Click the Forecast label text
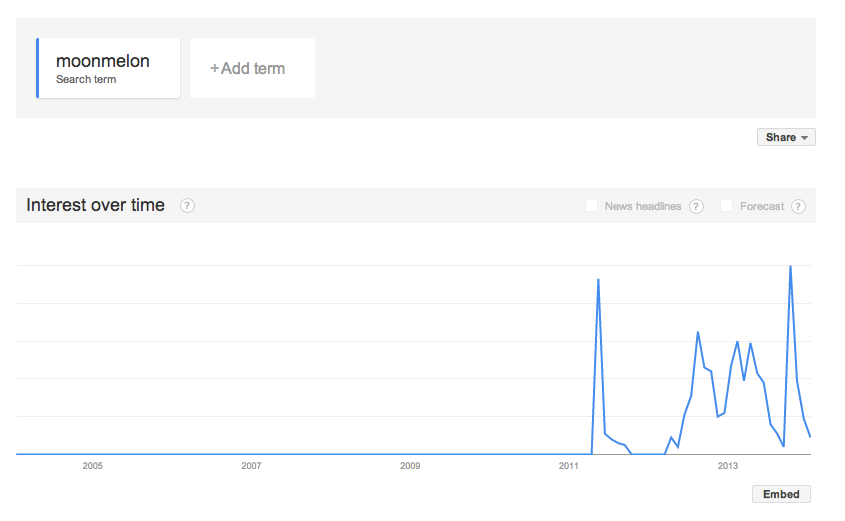845x521 pixels. point(762,207)
